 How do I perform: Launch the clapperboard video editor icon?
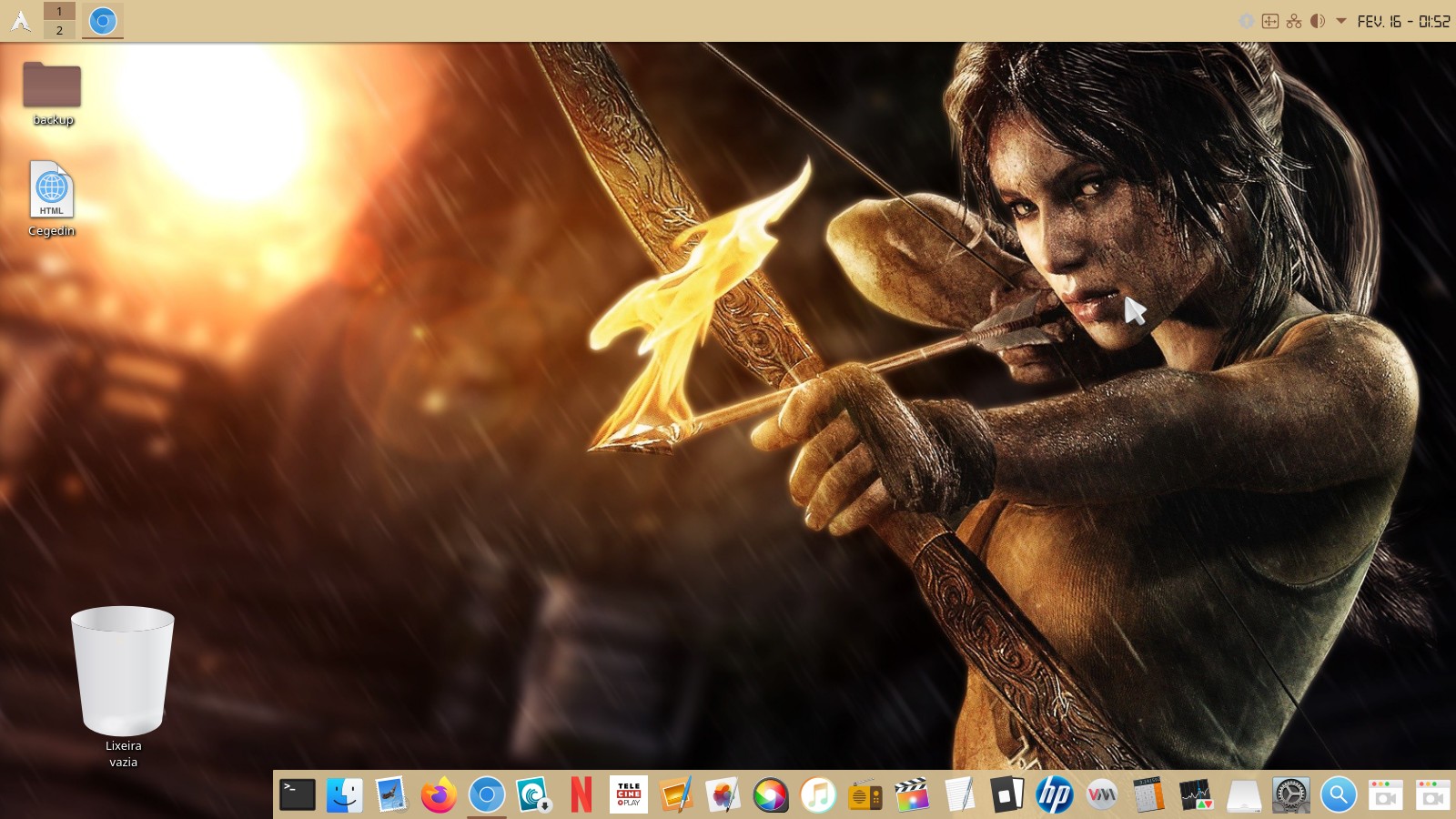pos(913,795)
